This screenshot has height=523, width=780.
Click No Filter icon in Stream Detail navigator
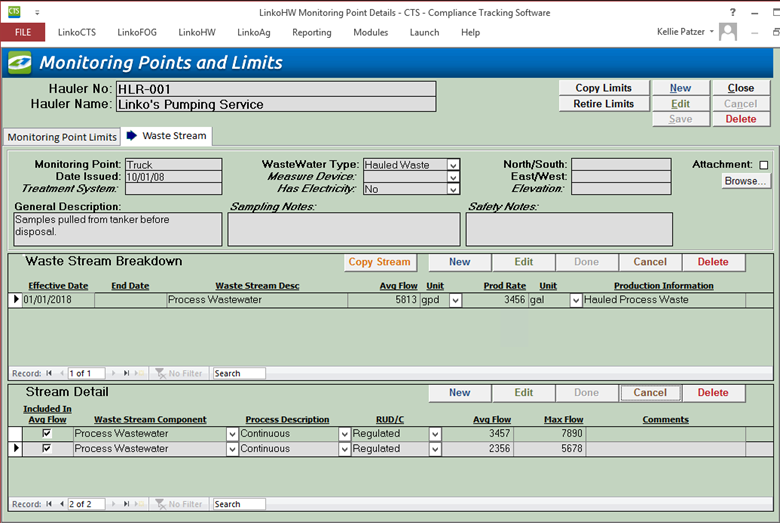[x=160, y=504]
